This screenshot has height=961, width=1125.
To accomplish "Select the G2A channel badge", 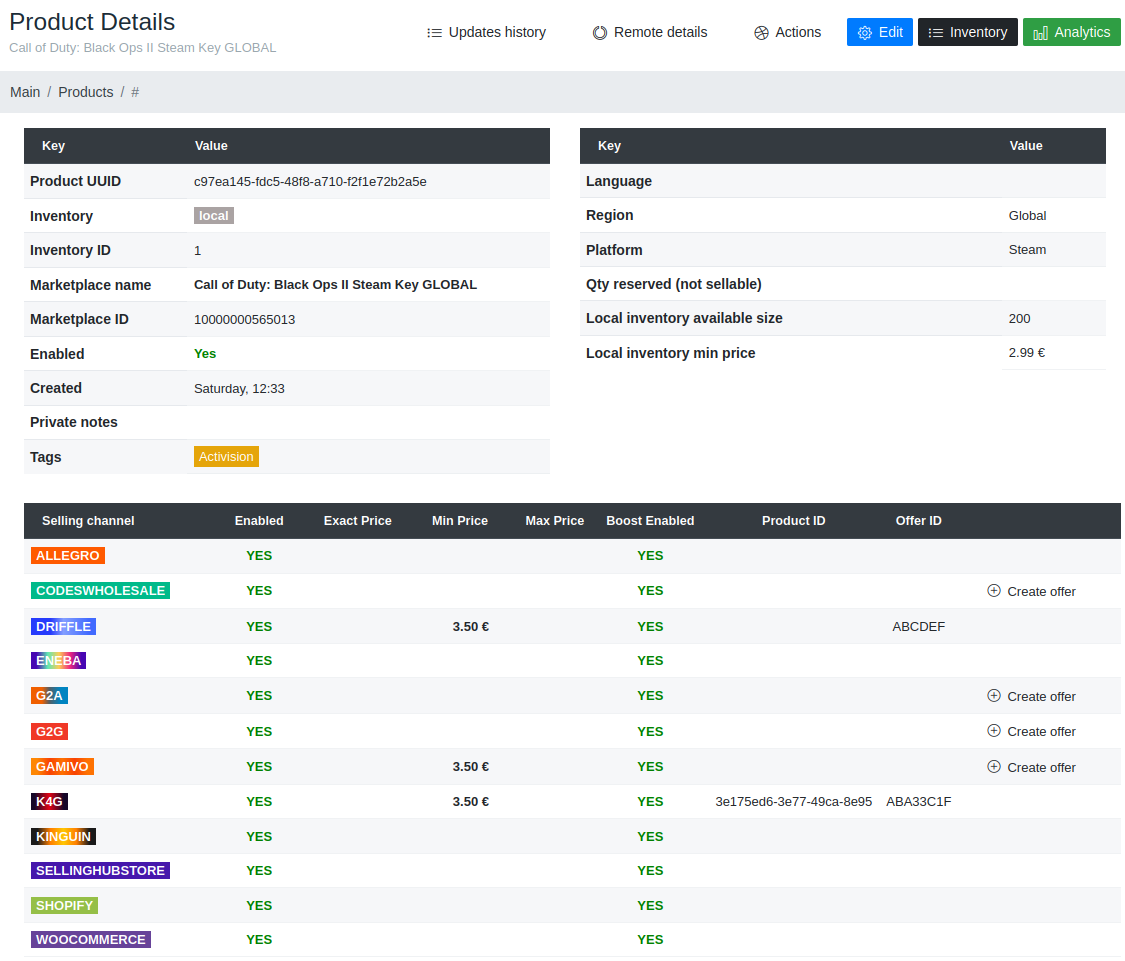I will coord(50,695).
